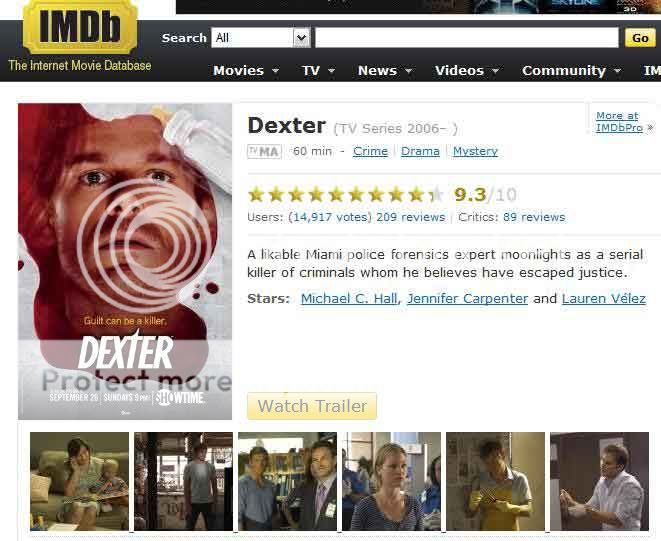
Task: Click the Watch Trailer button
Action: coord(312,406)
